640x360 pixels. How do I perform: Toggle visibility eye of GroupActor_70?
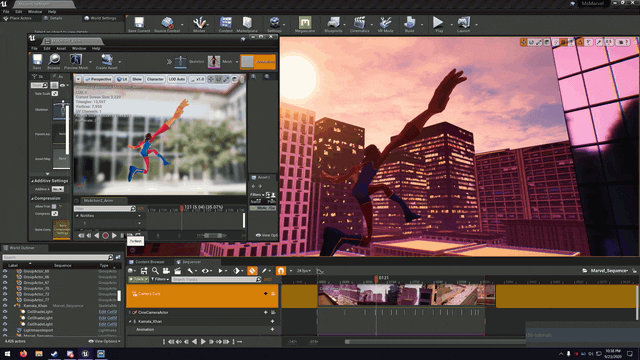5,288
